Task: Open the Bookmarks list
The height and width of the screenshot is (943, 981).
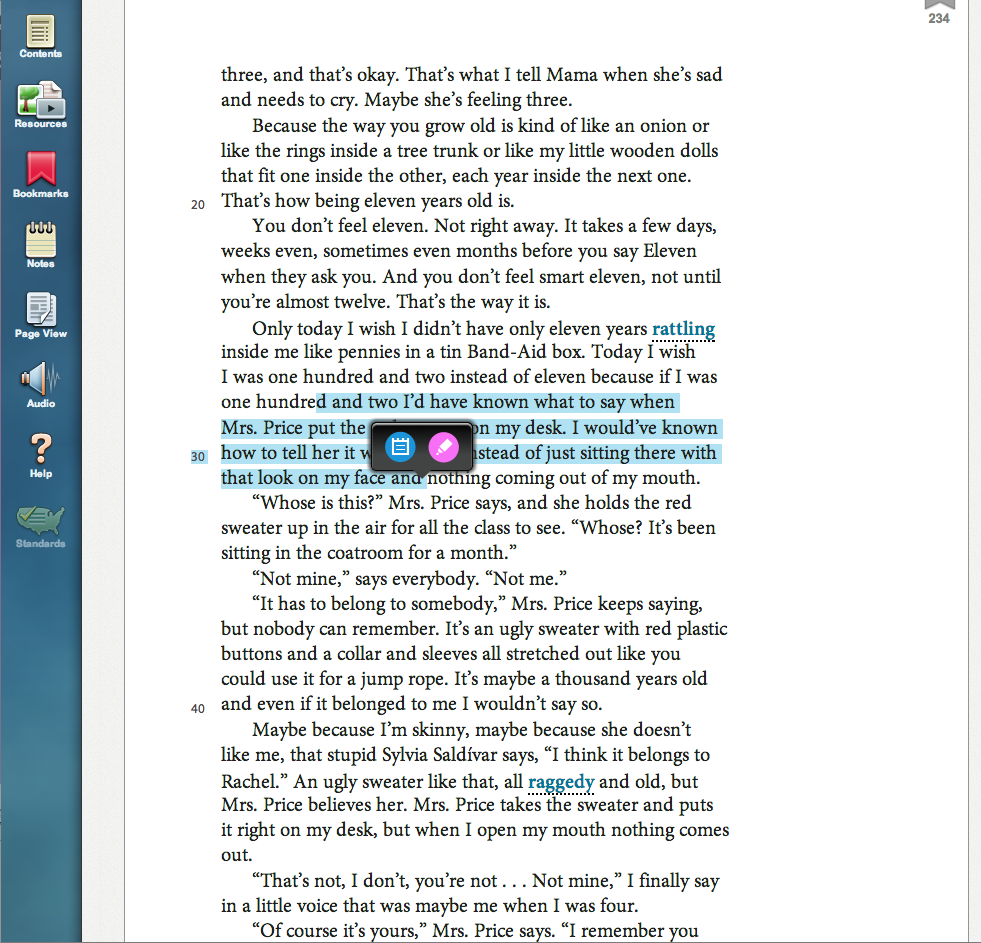Action: tap(41, 175)
